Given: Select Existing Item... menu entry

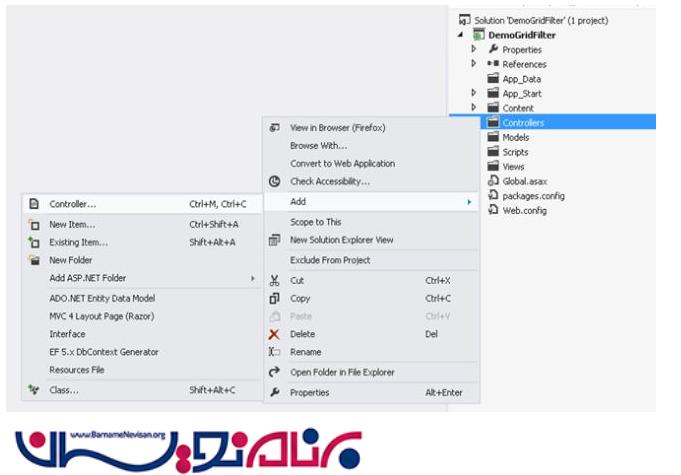Looking at the screenshot, I should pos(142,242).
